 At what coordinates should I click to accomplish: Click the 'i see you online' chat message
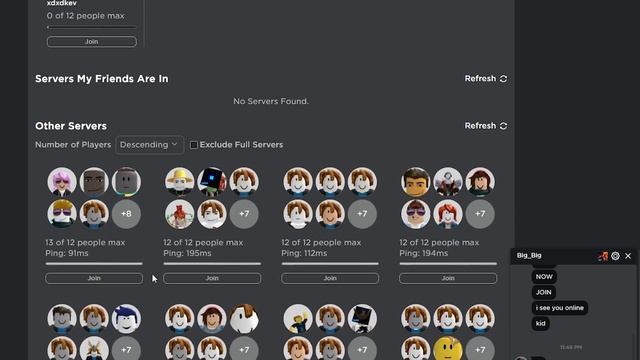[x=560, y=308]
